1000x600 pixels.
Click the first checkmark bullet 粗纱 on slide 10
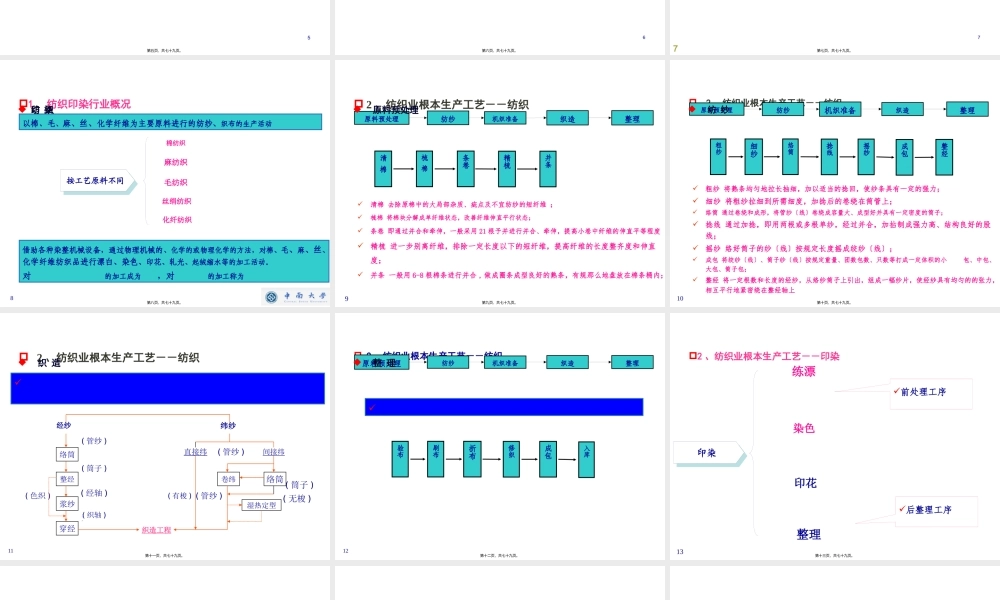pos(695,188)
